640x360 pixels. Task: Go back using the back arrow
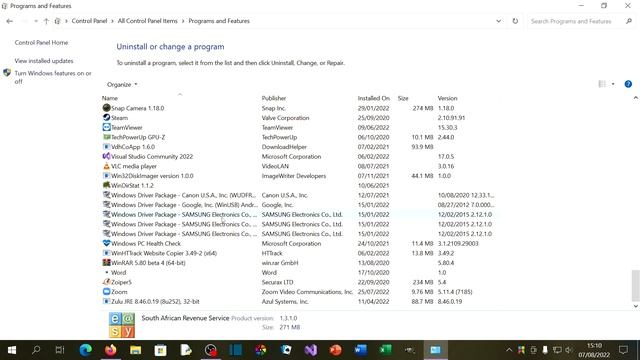10,21
